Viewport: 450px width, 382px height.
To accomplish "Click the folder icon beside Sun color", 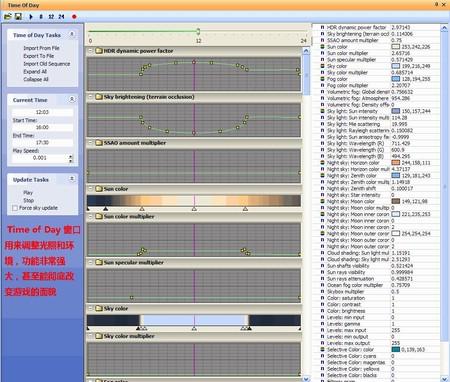I will click(x=99, y=189).
